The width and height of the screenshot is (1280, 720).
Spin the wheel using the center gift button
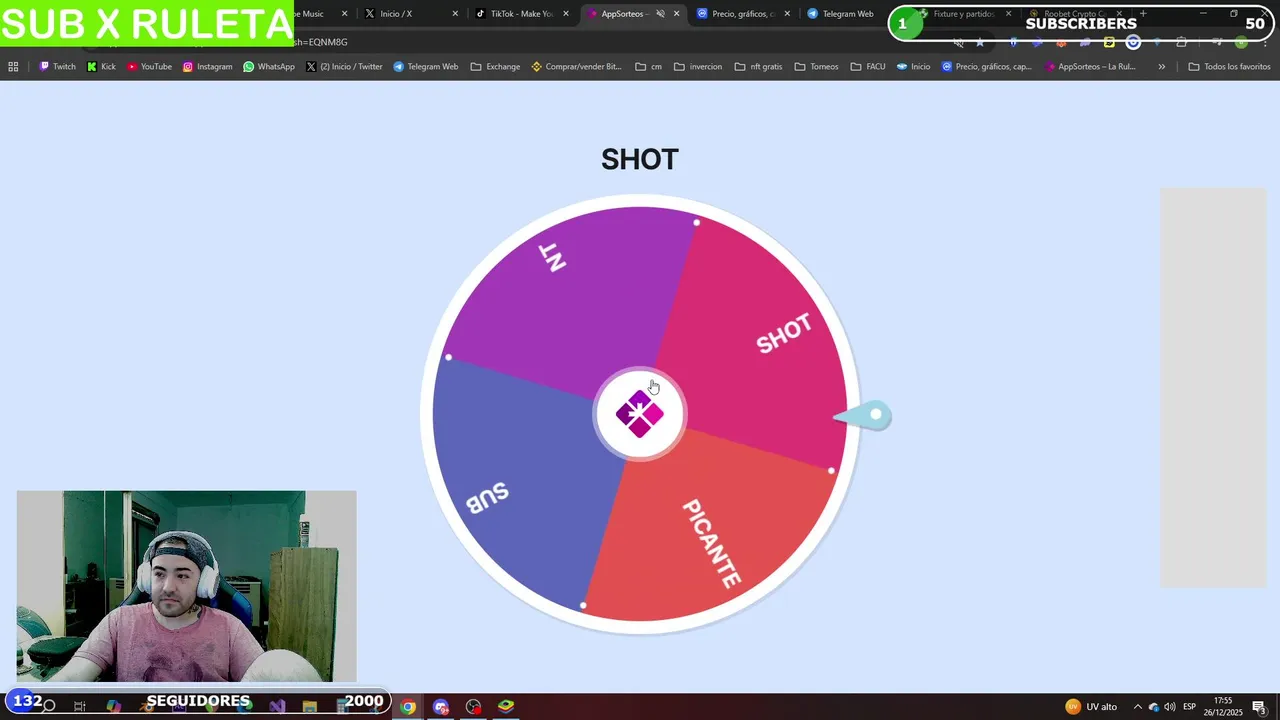640,414
